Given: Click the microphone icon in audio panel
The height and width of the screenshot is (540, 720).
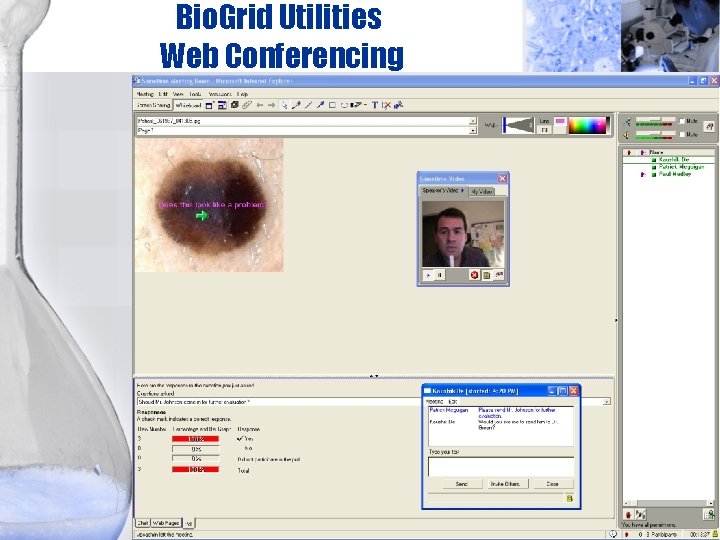Looking at the screenshot, I should 627,121.
